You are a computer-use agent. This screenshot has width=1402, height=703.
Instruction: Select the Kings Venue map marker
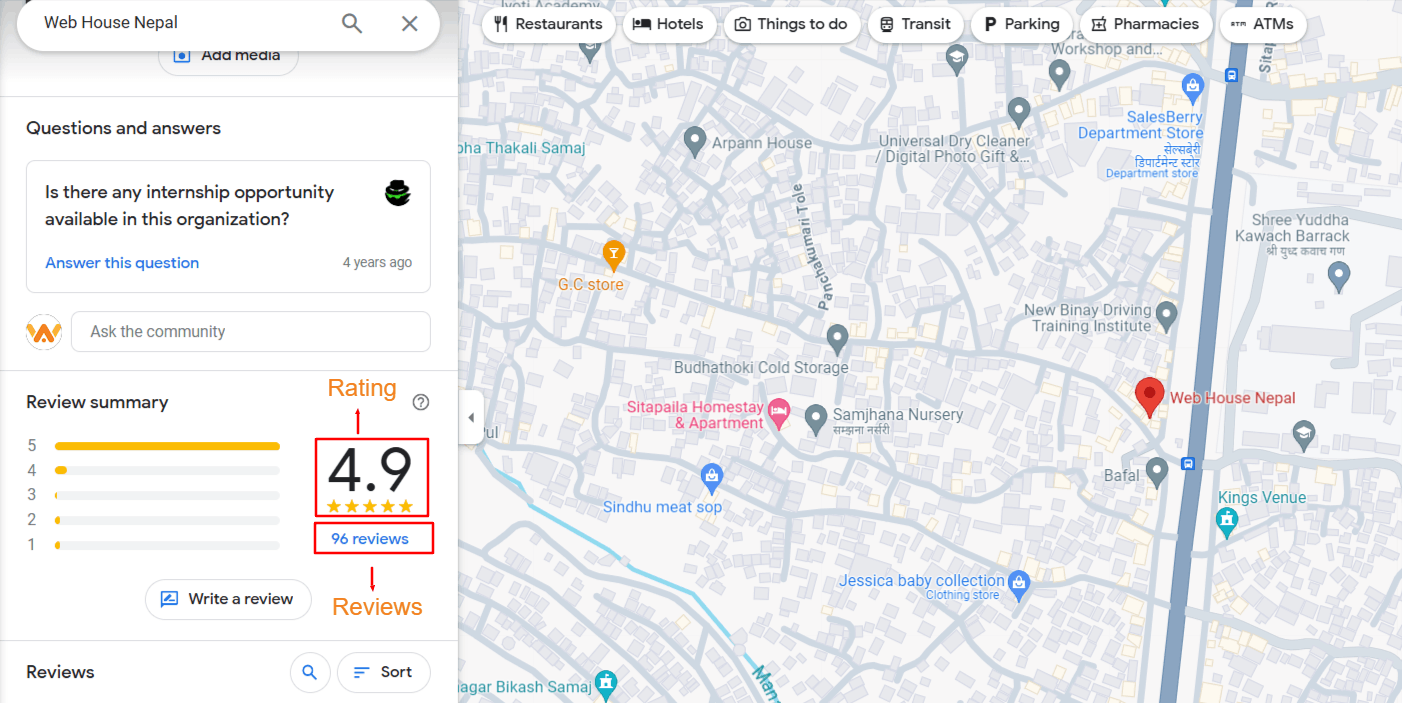click(x=1226, y=519)
